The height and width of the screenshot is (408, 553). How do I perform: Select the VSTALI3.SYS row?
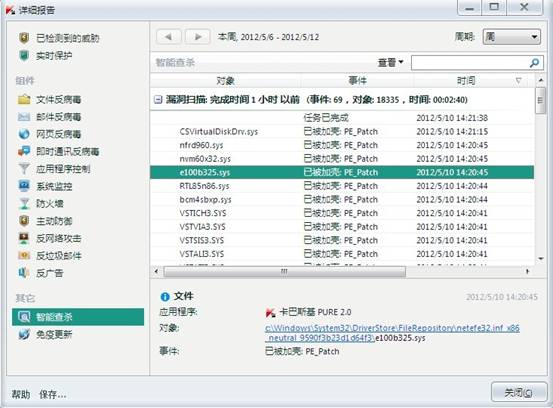[x=342, y=254]
